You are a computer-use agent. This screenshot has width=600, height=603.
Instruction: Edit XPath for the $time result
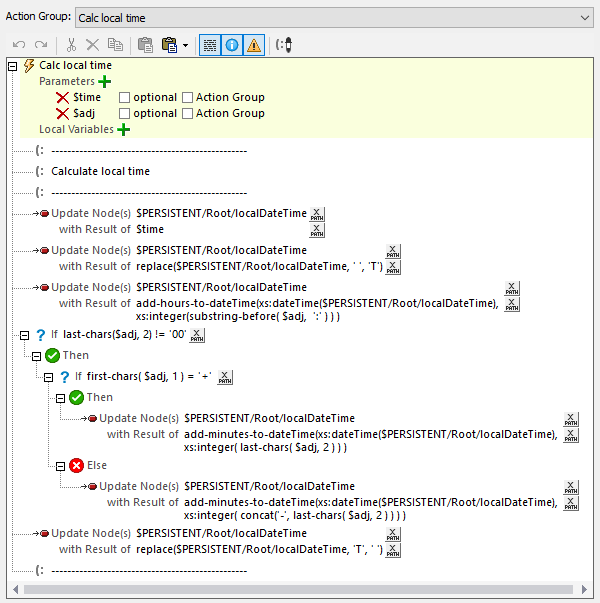click(x=317, y=230)
